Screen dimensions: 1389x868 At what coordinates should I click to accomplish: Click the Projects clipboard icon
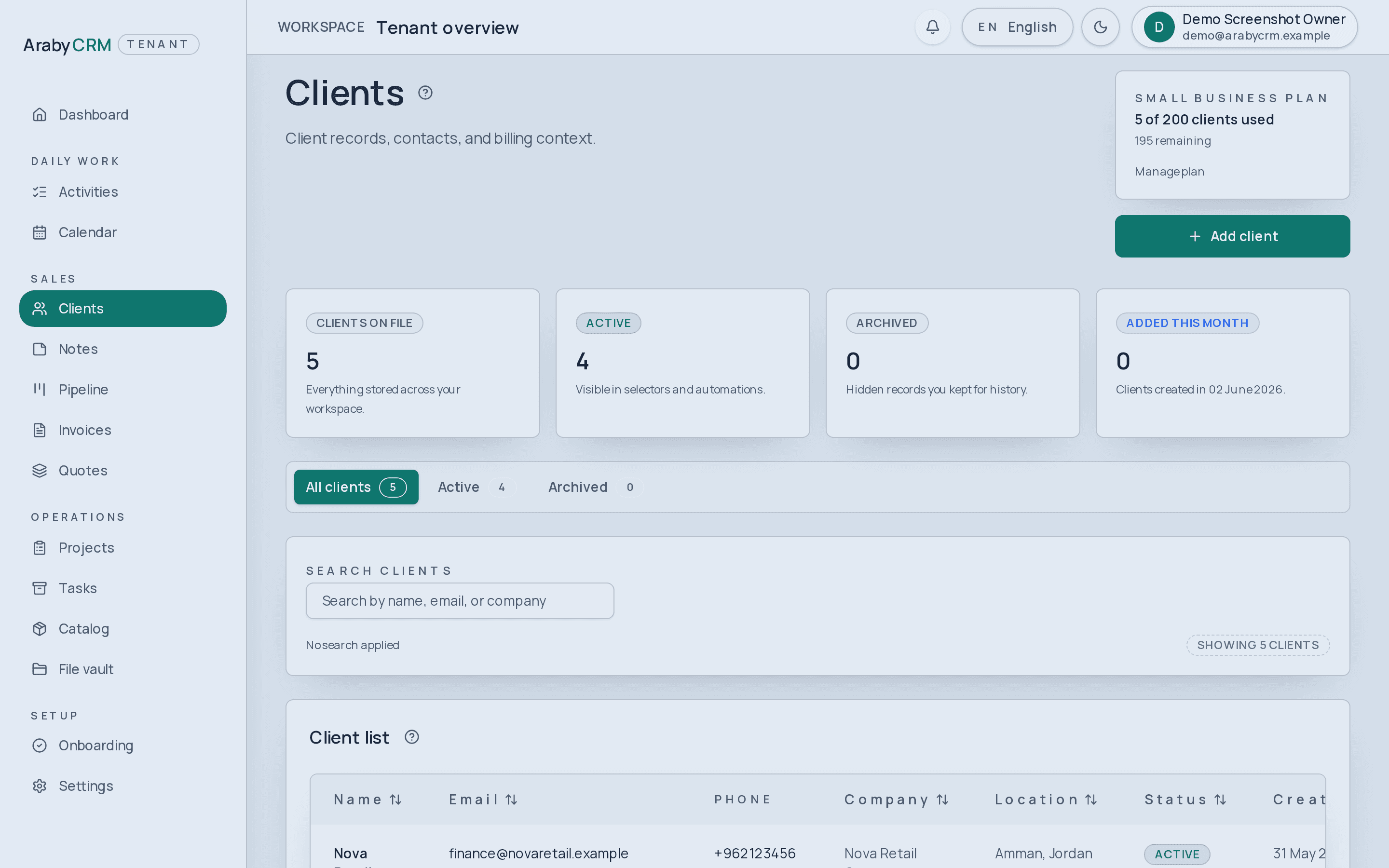[x=40, y=548]
